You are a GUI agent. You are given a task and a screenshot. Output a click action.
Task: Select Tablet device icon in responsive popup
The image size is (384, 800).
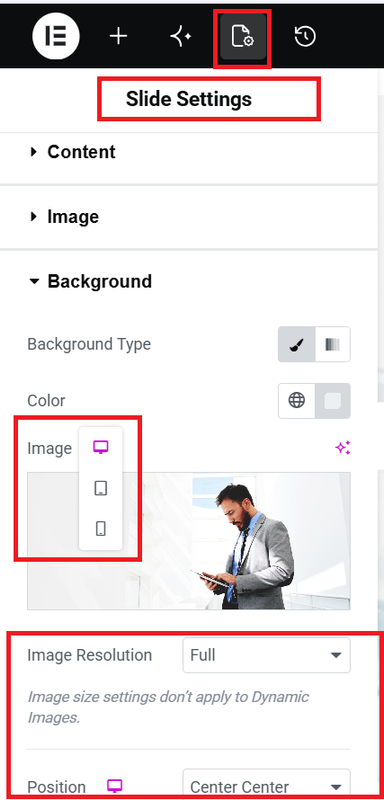(x=100, y=488)
